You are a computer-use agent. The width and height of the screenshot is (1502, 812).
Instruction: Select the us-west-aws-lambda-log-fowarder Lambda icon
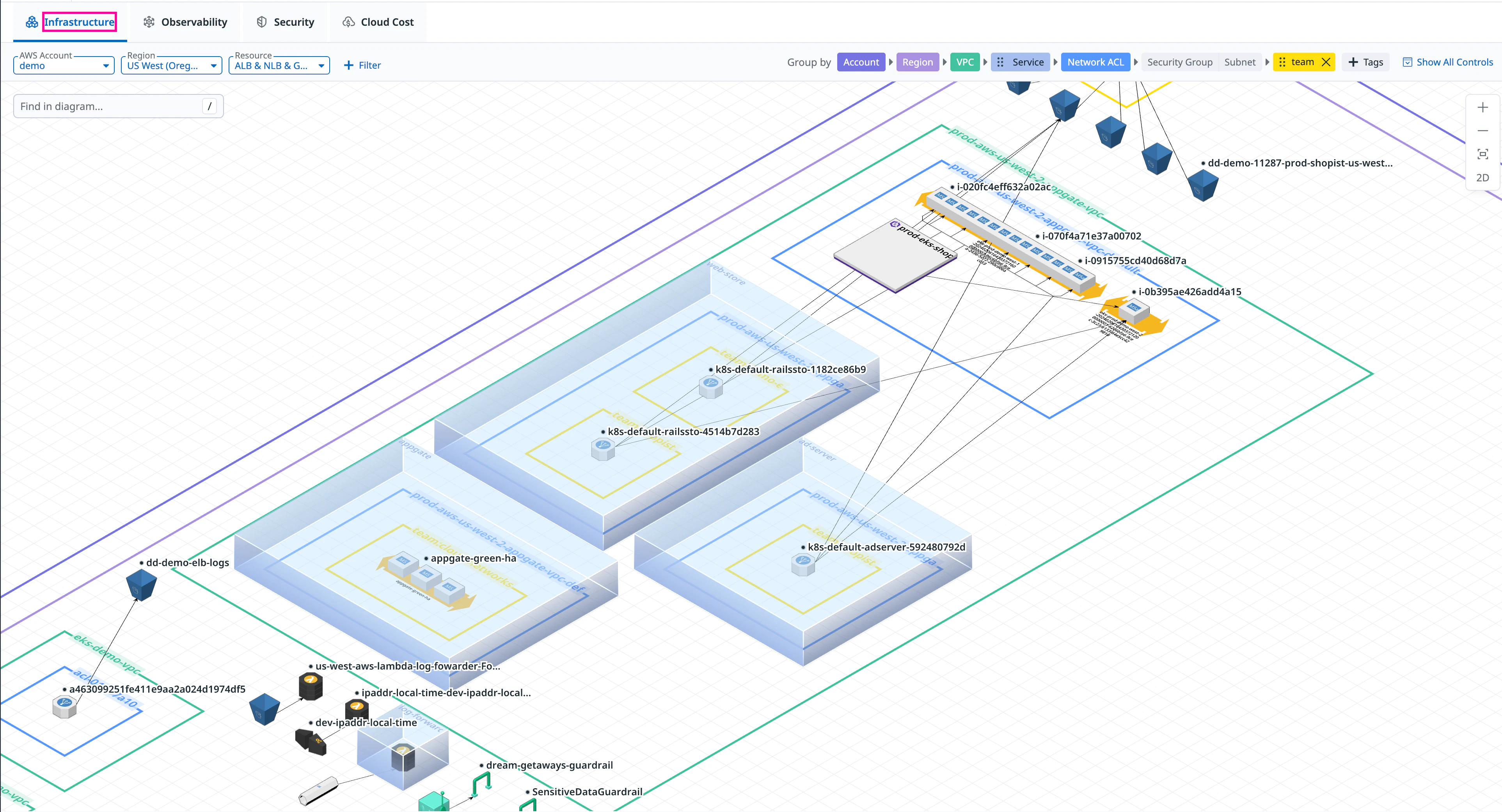pos(310,686)
